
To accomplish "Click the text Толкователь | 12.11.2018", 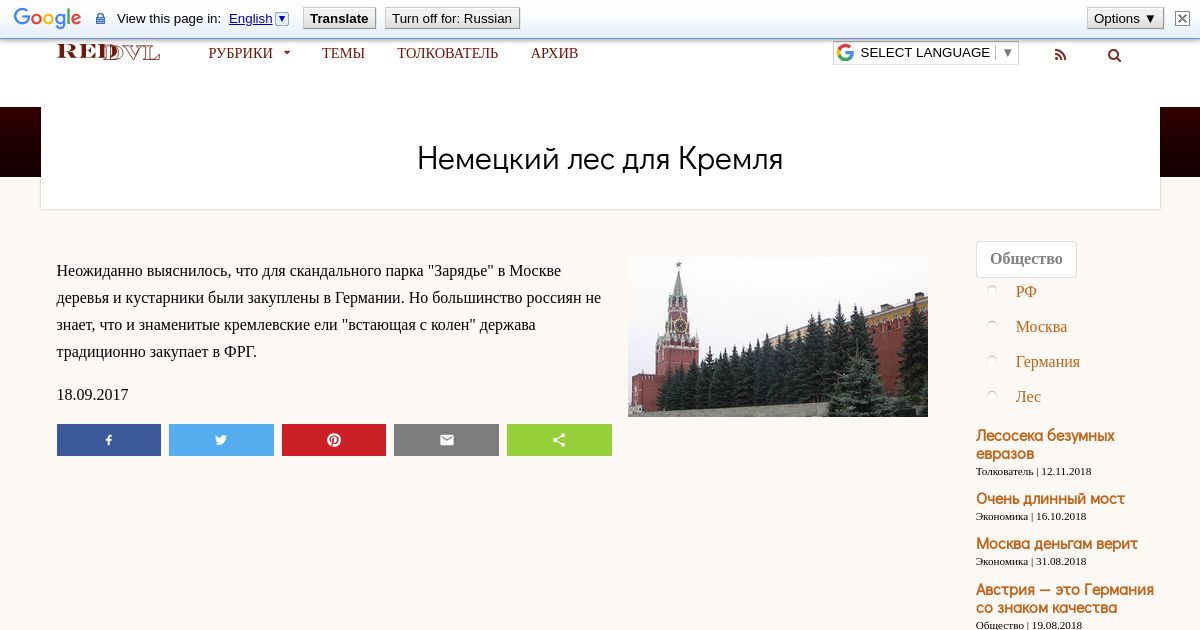I will [x=1033, y=471].
